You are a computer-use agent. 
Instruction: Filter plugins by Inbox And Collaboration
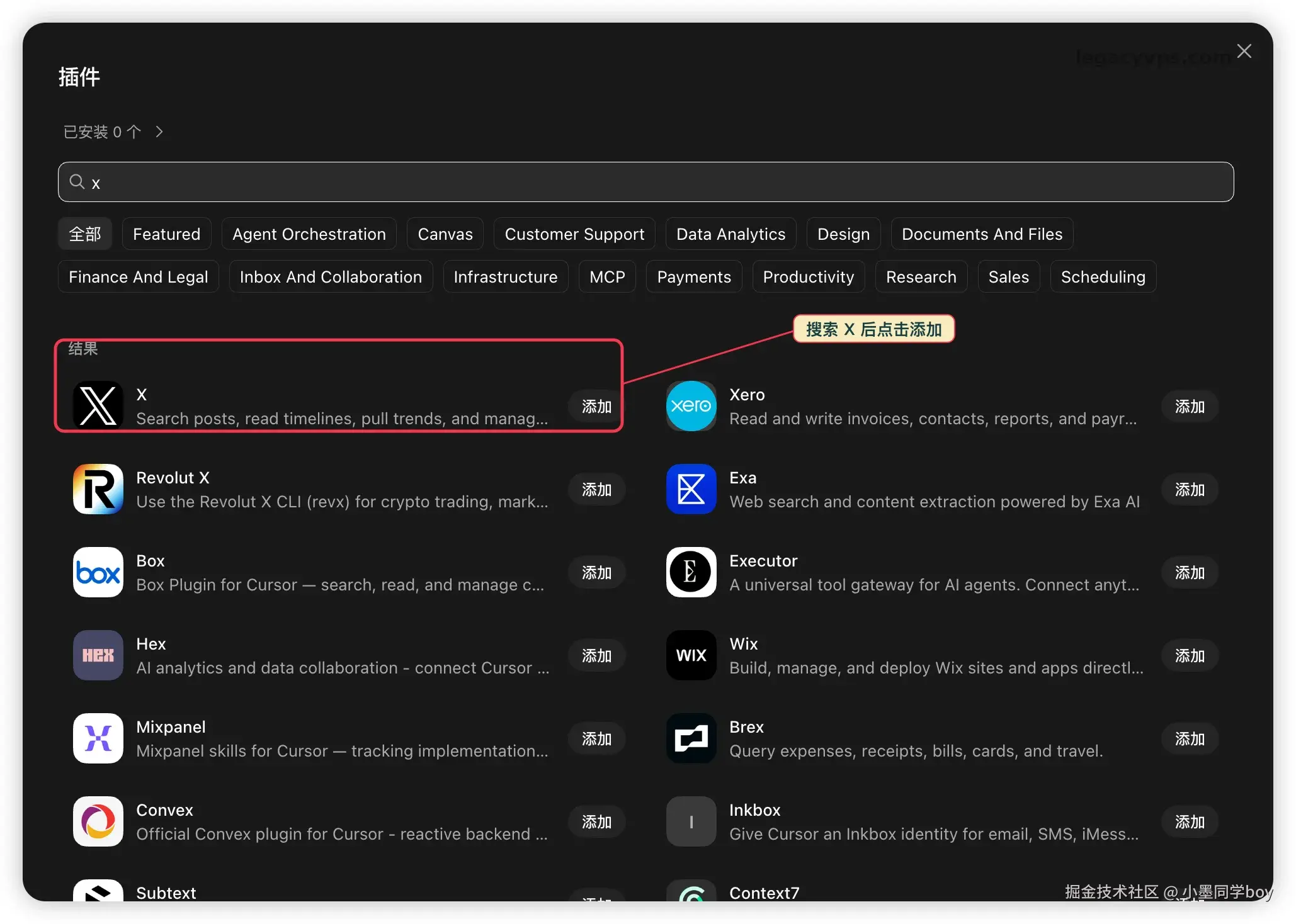pyautogui.click(x=331, y=277)
